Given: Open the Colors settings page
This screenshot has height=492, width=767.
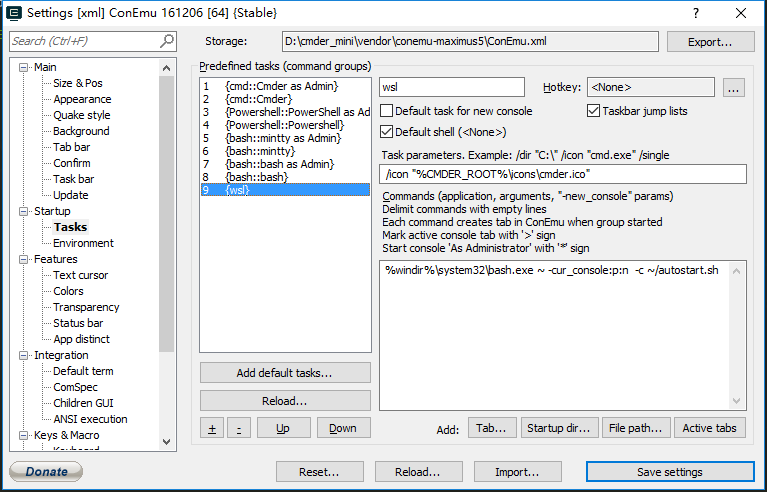Looking at the screenshot, I should click(68, 291).
